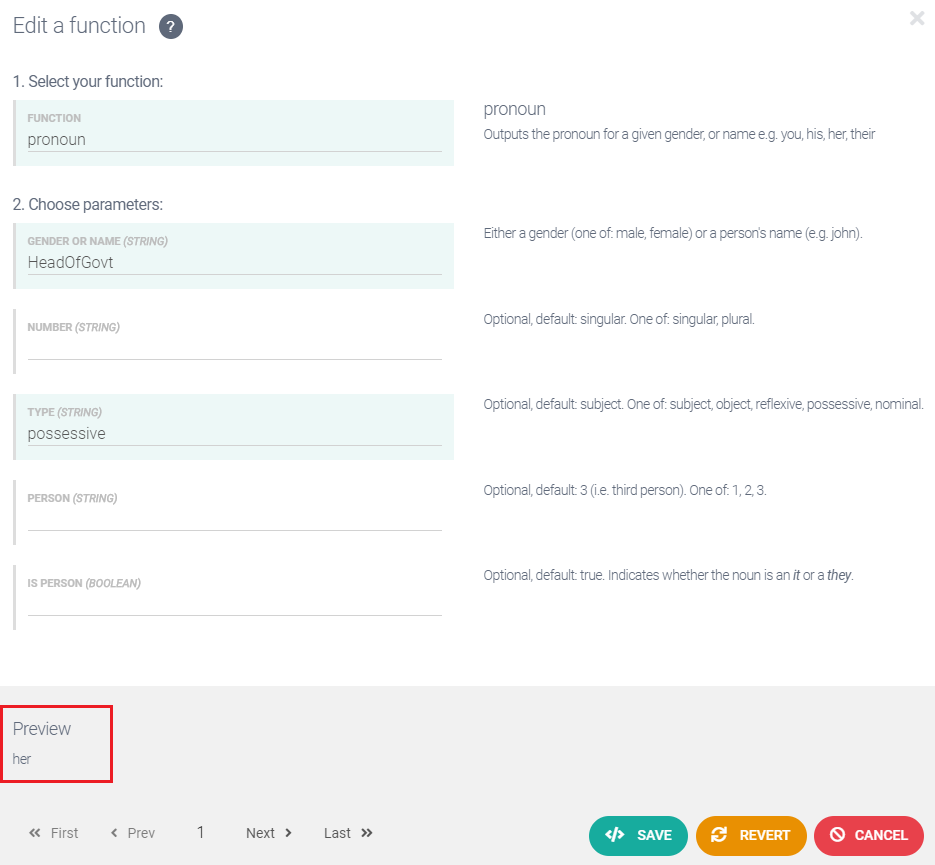
Task: Click into the Person parameter field
Action: [234, 519]
